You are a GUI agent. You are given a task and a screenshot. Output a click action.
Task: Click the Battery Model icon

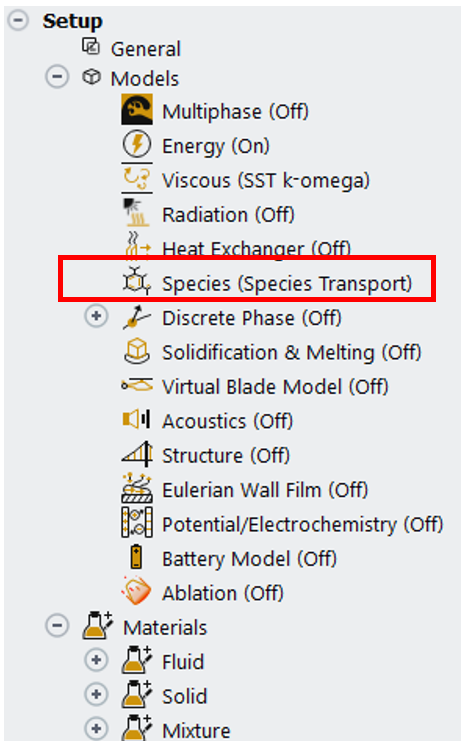point(137,557)
